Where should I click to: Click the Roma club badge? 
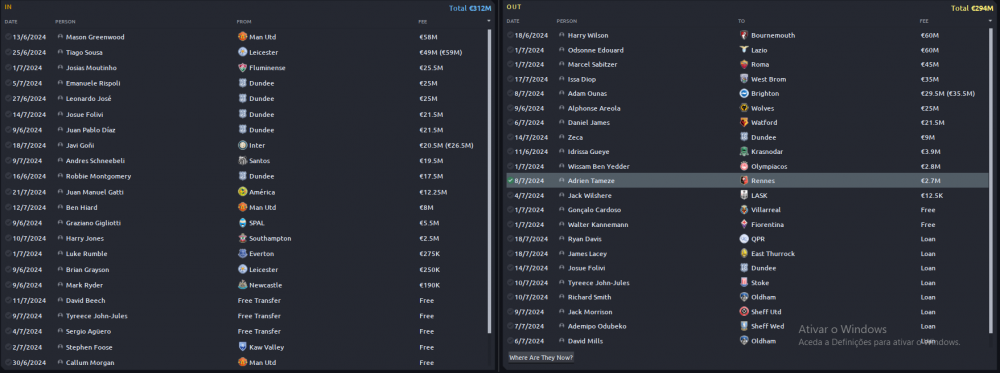pyautogui.click(x=744, y=64)
